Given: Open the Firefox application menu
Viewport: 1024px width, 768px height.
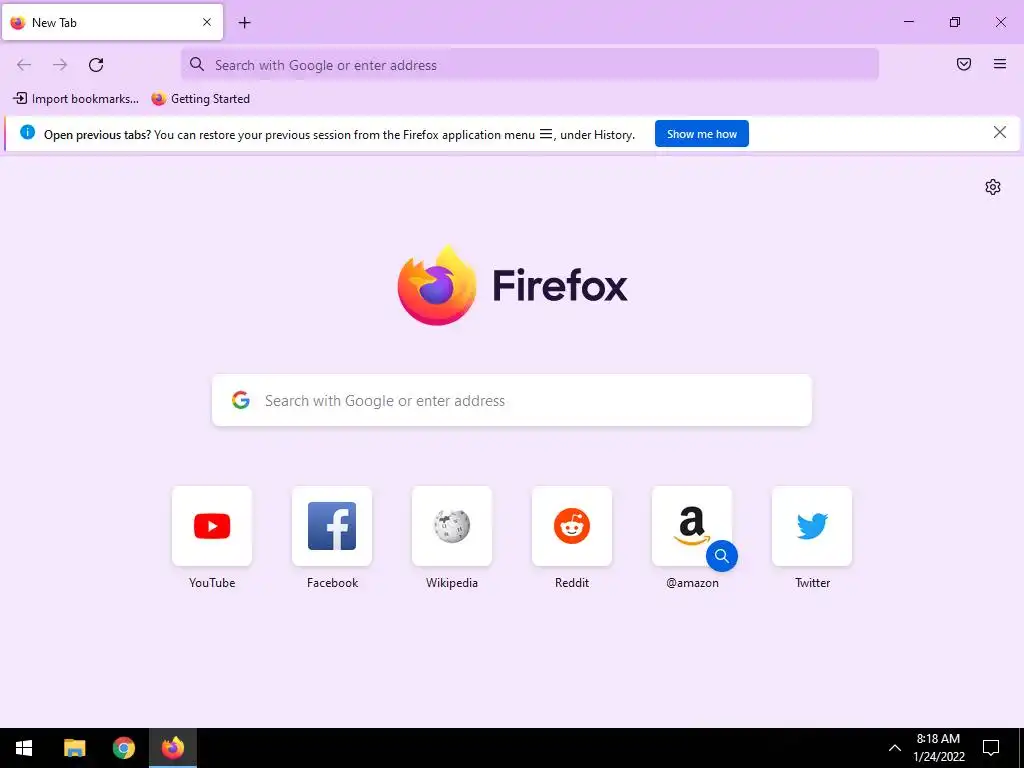Looking at the screenshot, I should point(1000,64).
